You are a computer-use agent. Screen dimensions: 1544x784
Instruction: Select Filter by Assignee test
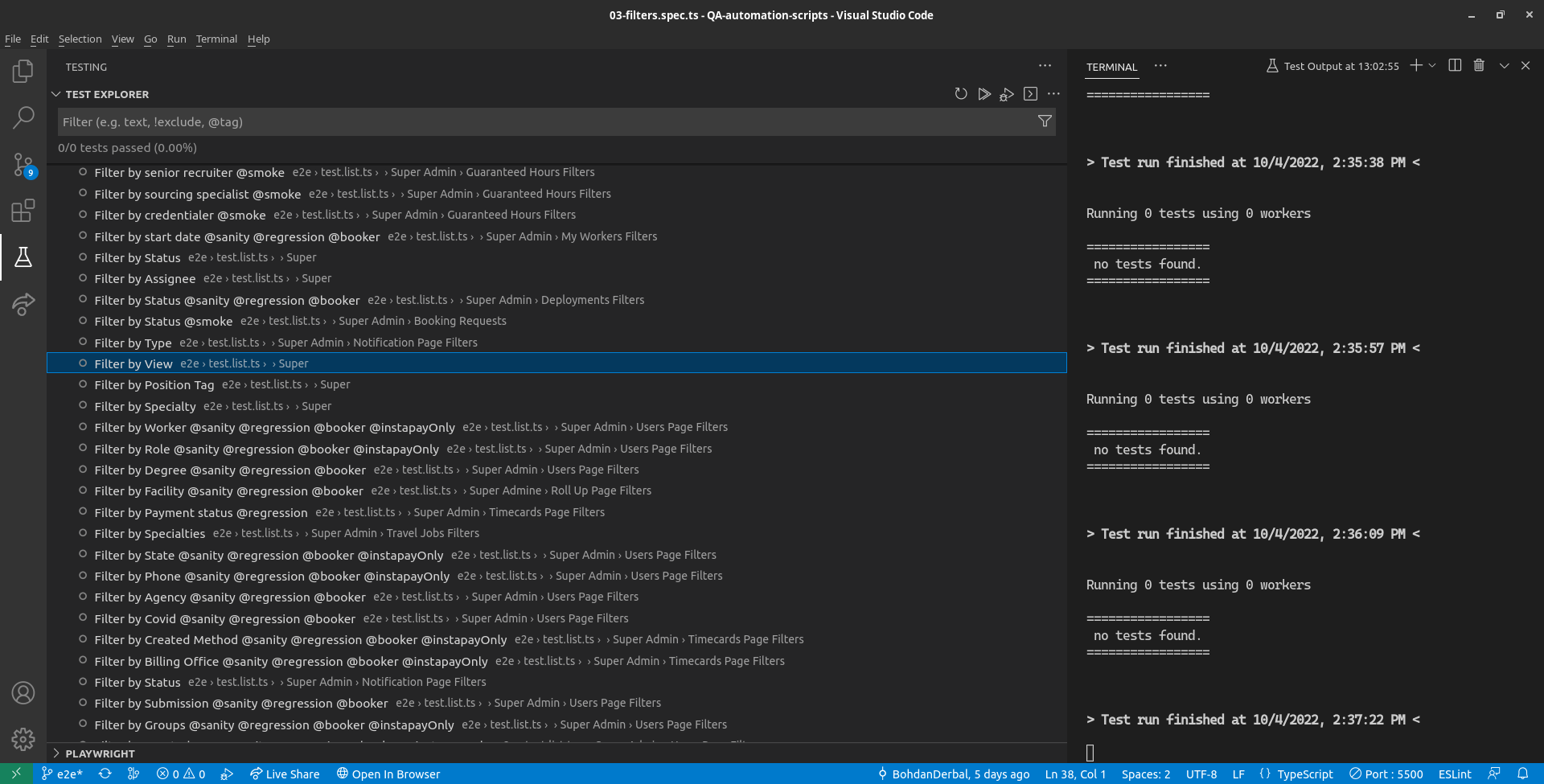(x=556, y=278)
